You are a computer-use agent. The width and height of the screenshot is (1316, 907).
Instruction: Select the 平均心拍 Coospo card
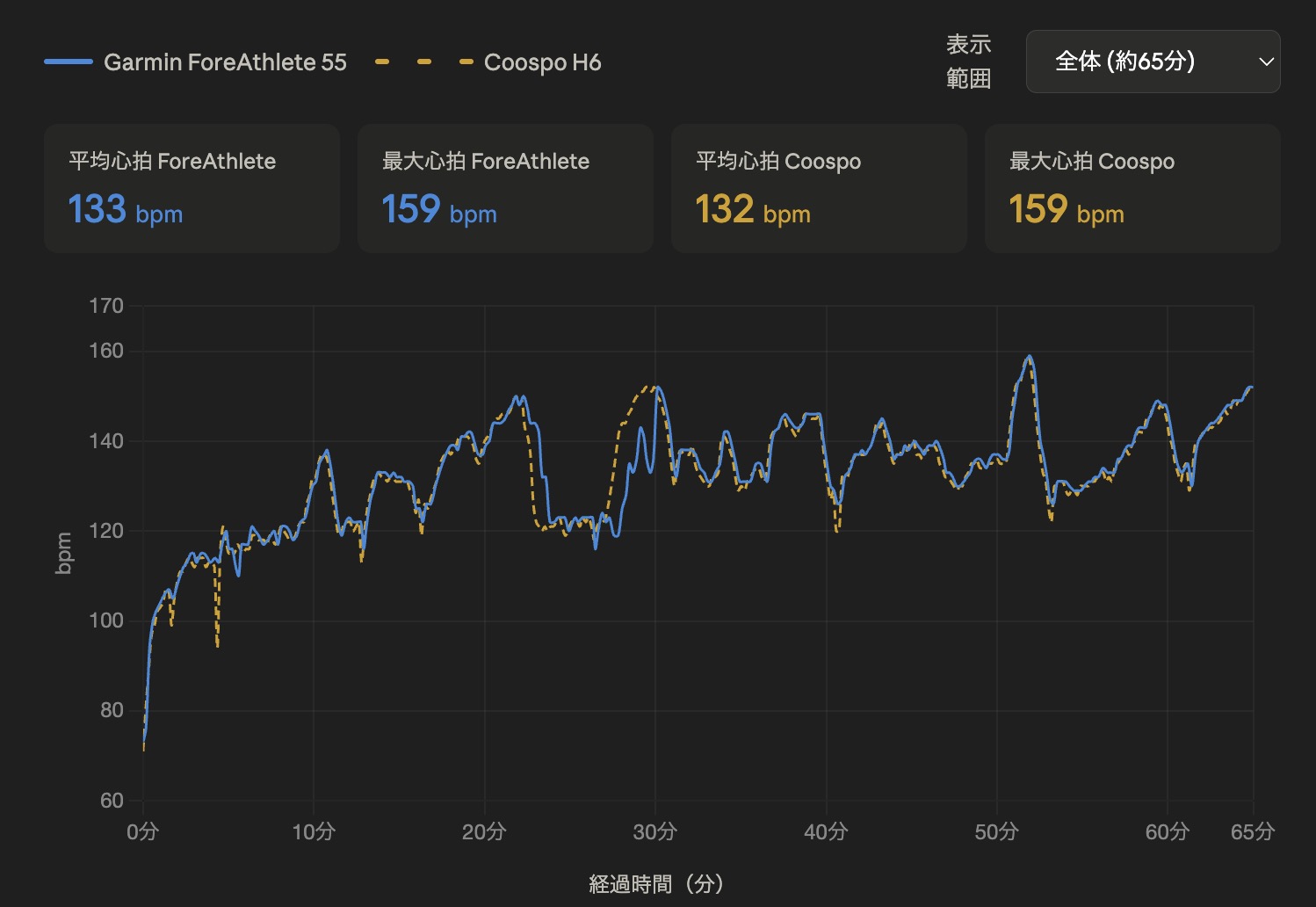pos(819,188)
